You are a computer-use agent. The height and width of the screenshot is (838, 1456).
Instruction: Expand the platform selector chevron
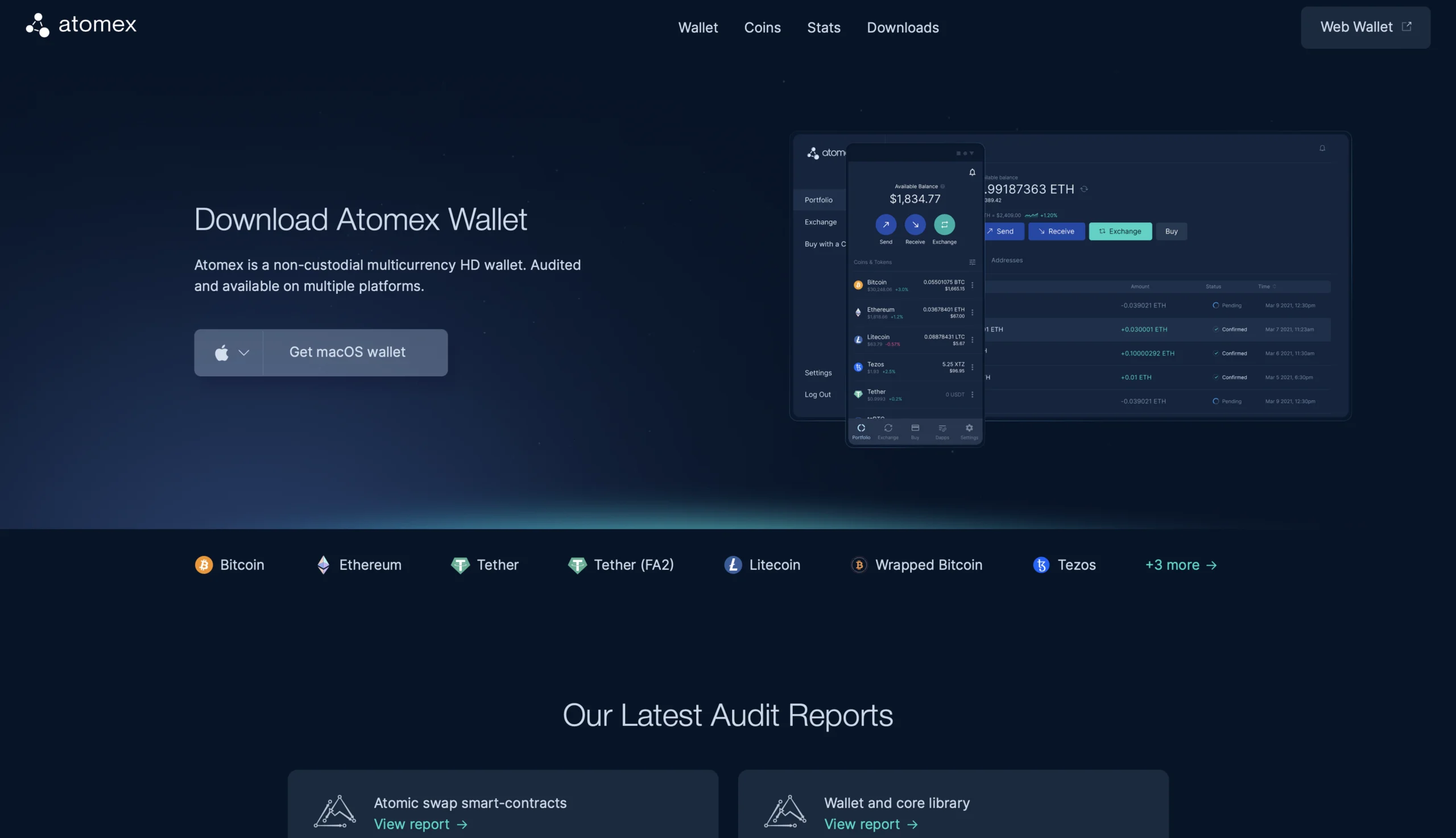click(243, 353)
